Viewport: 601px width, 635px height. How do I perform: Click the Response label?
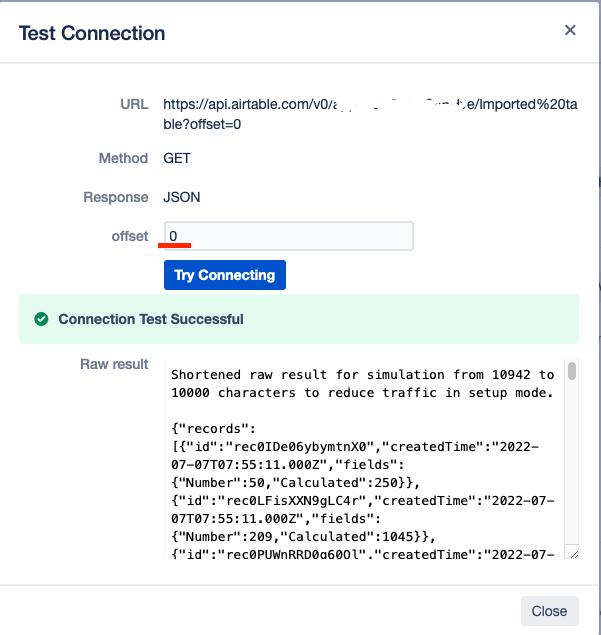click(116, 197)
